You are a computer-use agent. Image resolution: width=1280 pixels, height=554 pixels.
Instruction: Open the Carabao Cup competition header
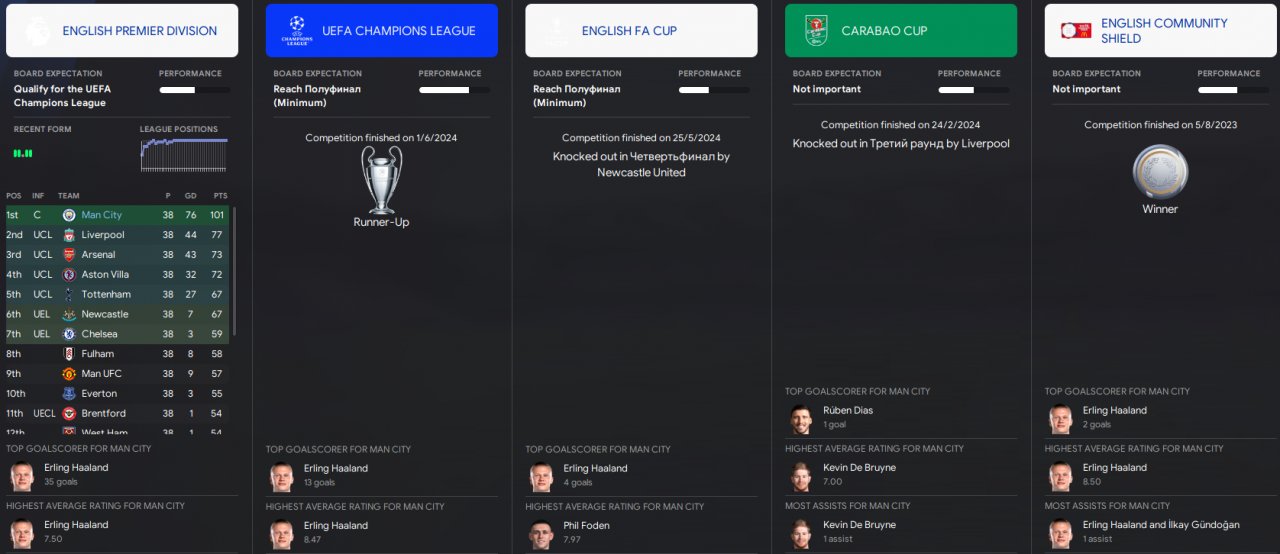point(901,30)
